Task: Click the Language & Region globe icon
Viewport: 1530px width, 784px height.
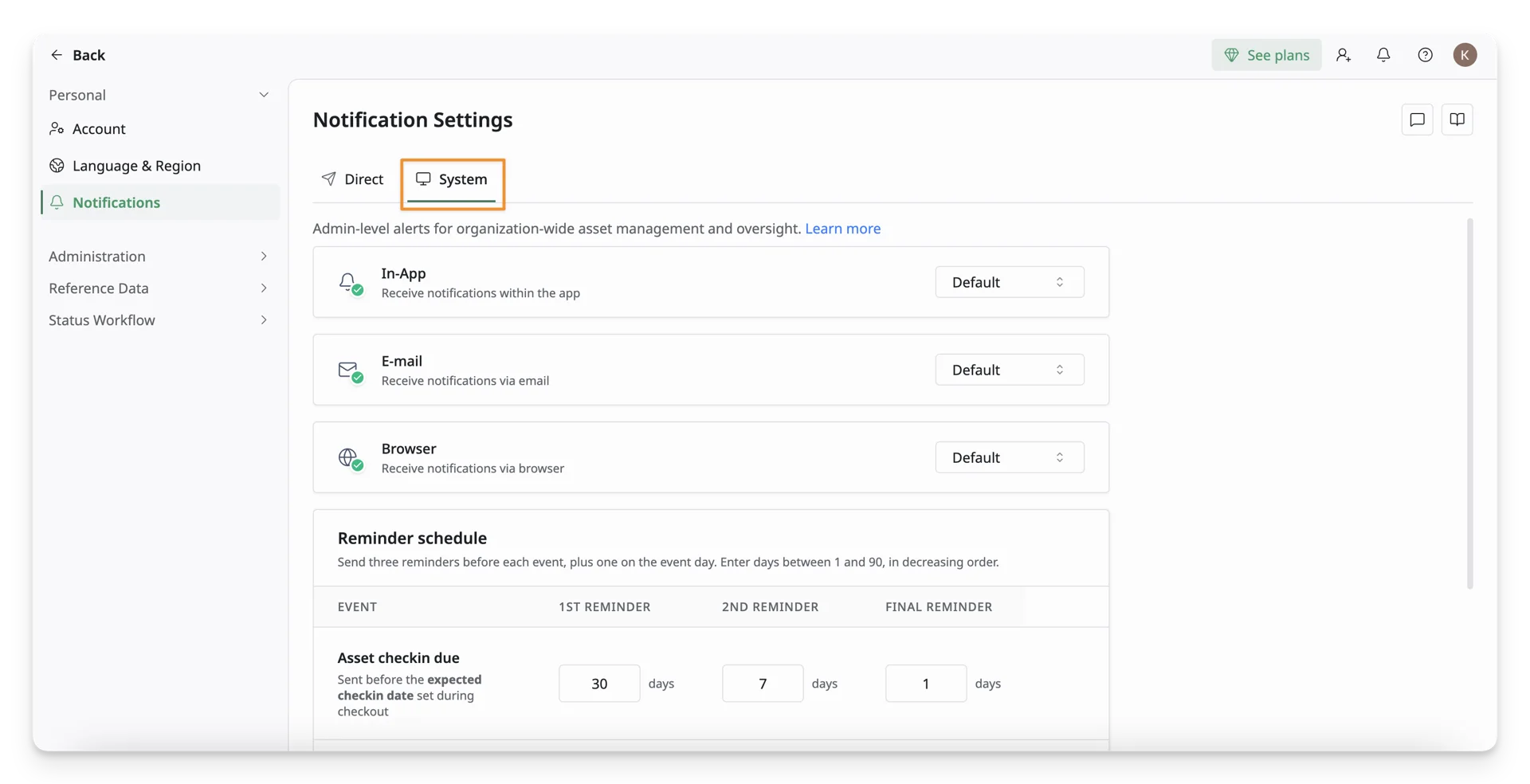Action: tap(57, 166)
